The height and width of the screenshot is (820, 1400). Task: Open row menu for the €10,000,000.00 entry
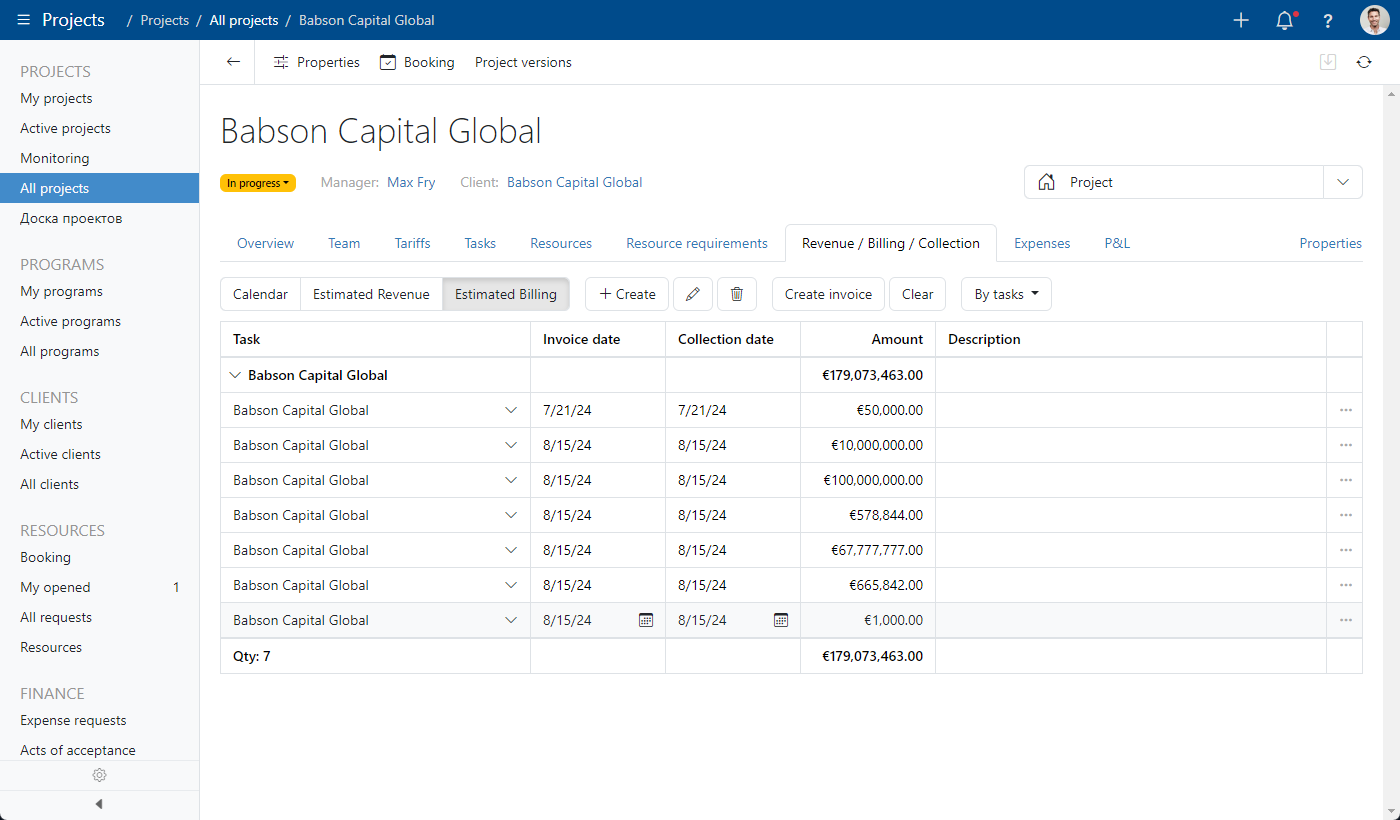1345,445
